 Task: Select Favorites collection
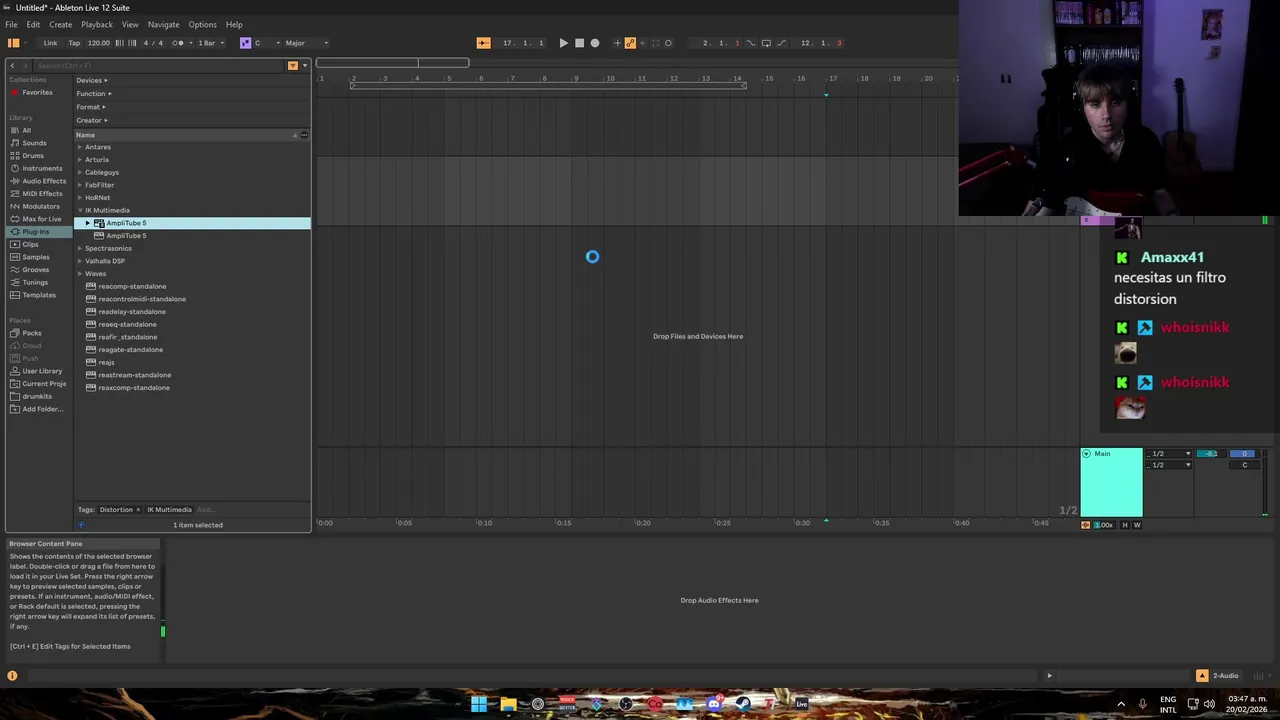click(38, 92)
